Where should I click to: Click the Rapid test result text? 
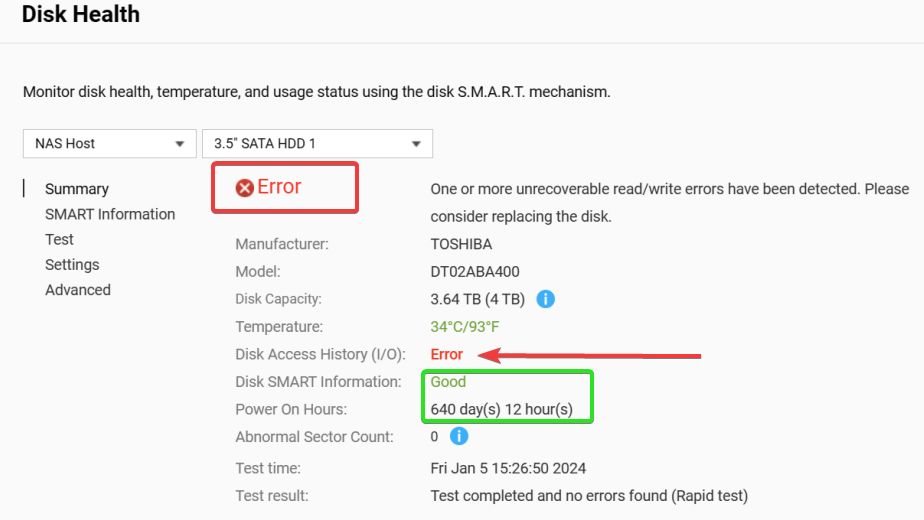coord(589,496)
